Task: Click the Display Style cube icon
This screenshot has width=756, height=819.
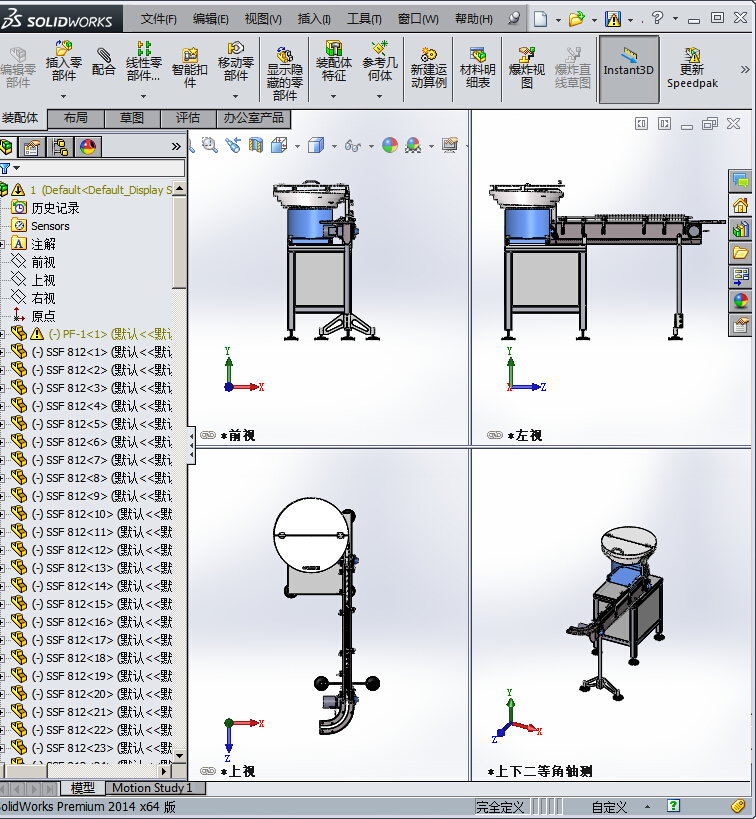Action: click(x=316, y=145)
